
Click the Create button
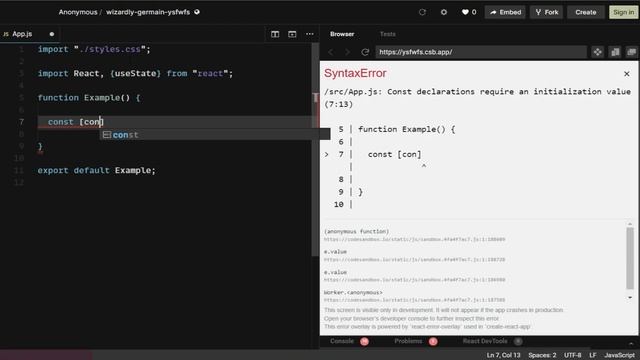click(586, 12)
